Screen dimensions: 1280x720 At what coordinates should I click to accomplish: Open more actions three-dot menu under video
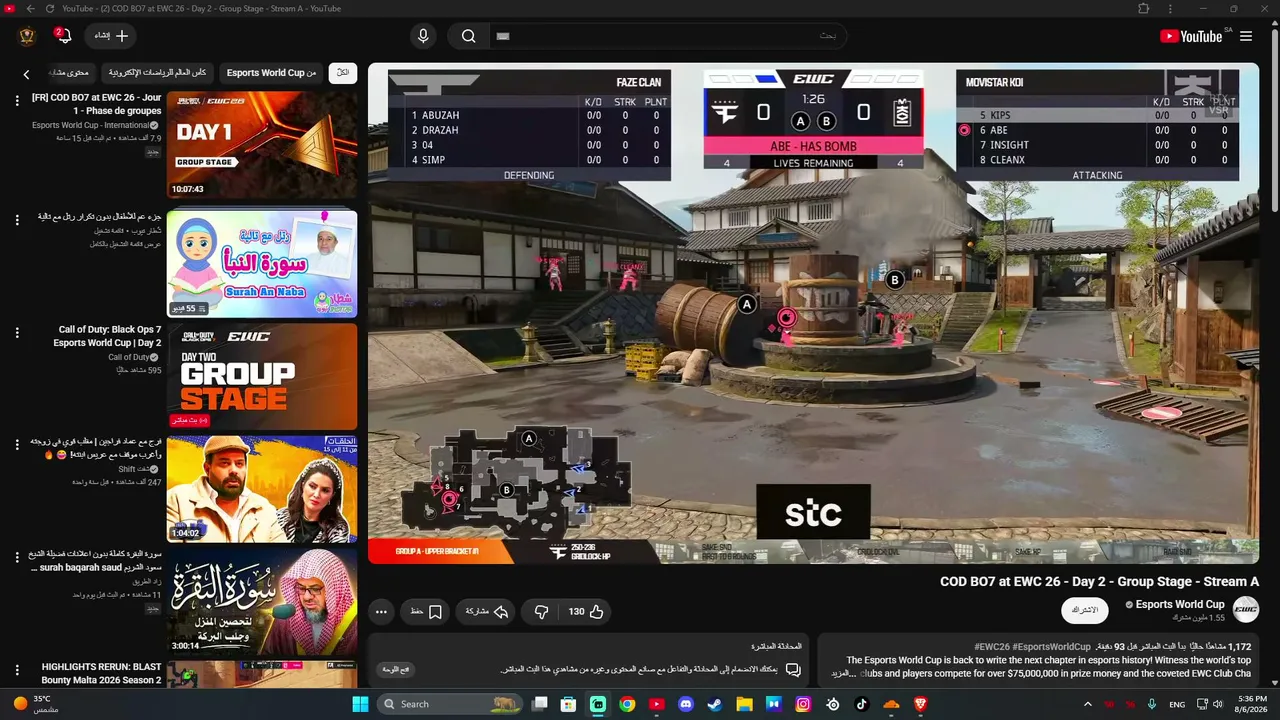[x=381, y=611]
